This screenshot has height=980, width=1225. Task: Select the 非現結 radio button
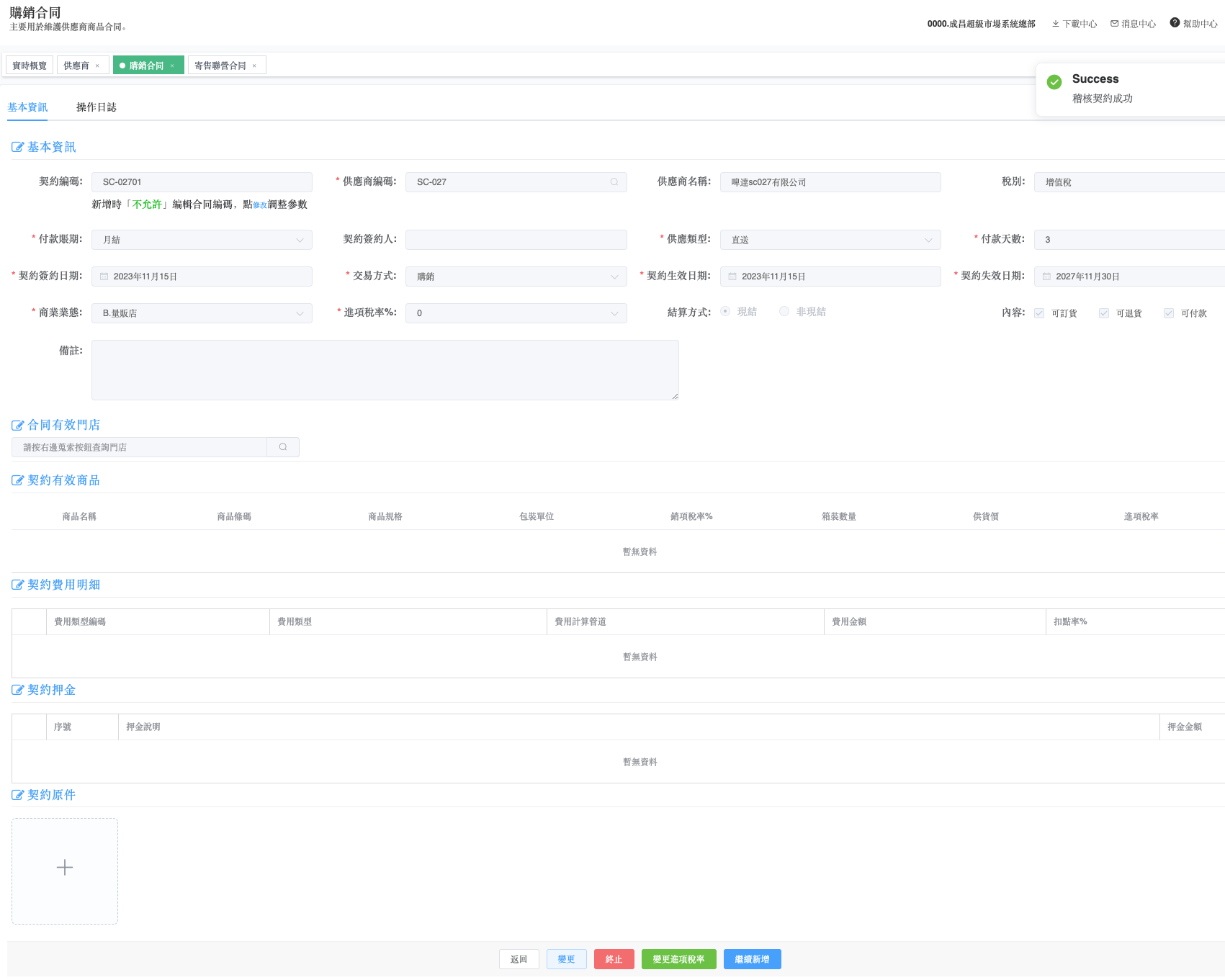(784, 311)
